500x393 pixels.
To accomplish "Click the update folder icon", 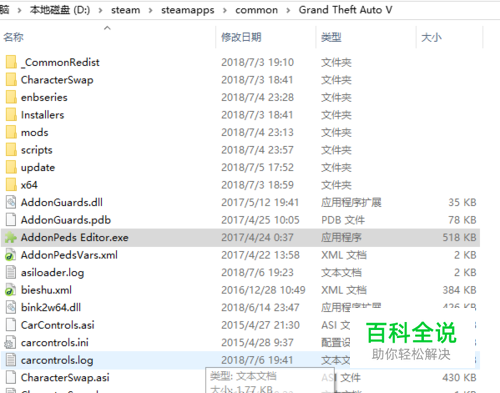I will point(11,167).
